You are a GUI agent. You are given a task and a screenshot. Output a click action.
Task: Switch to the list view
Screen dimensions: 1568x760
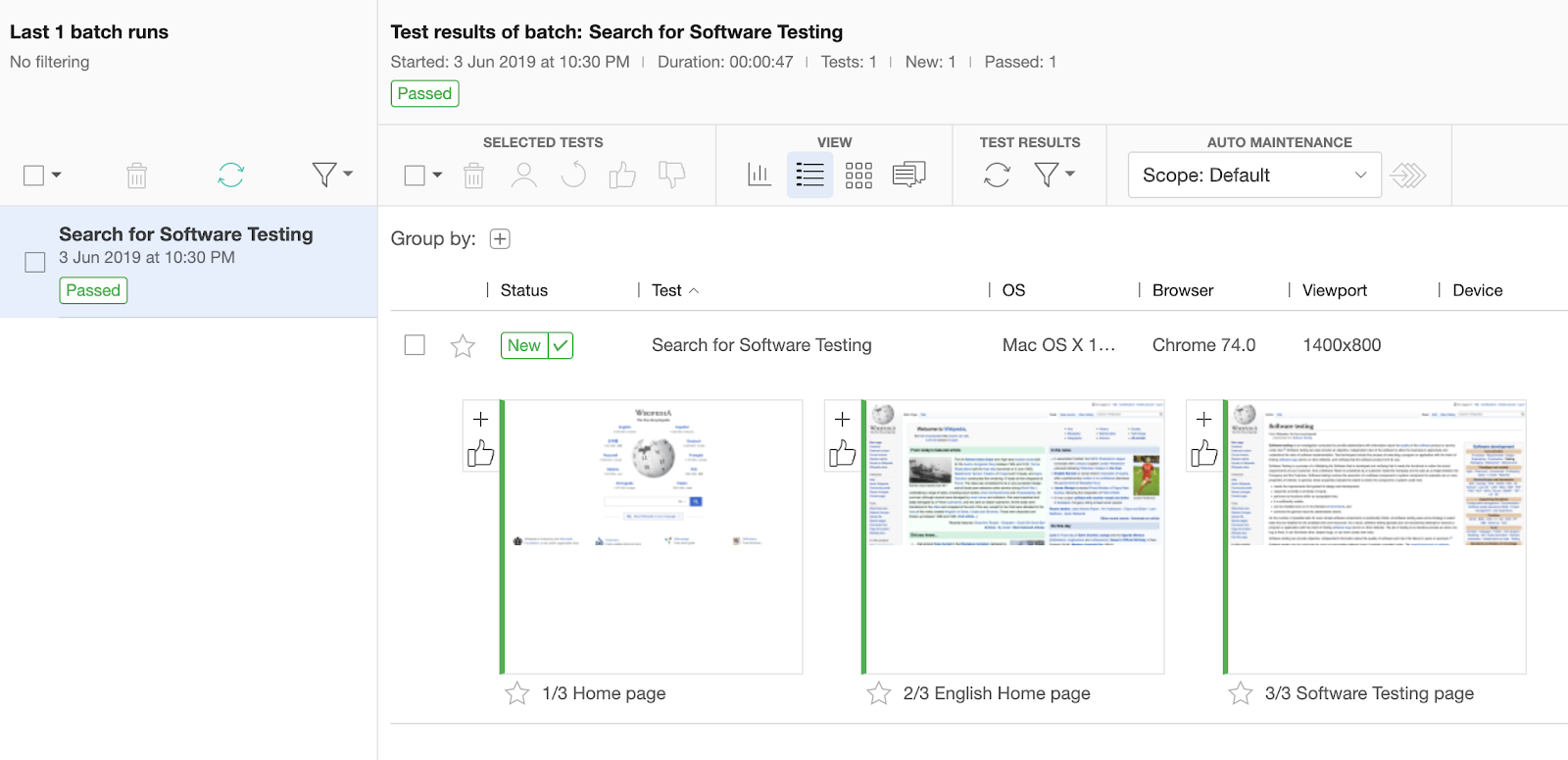[x=809, y=176]
